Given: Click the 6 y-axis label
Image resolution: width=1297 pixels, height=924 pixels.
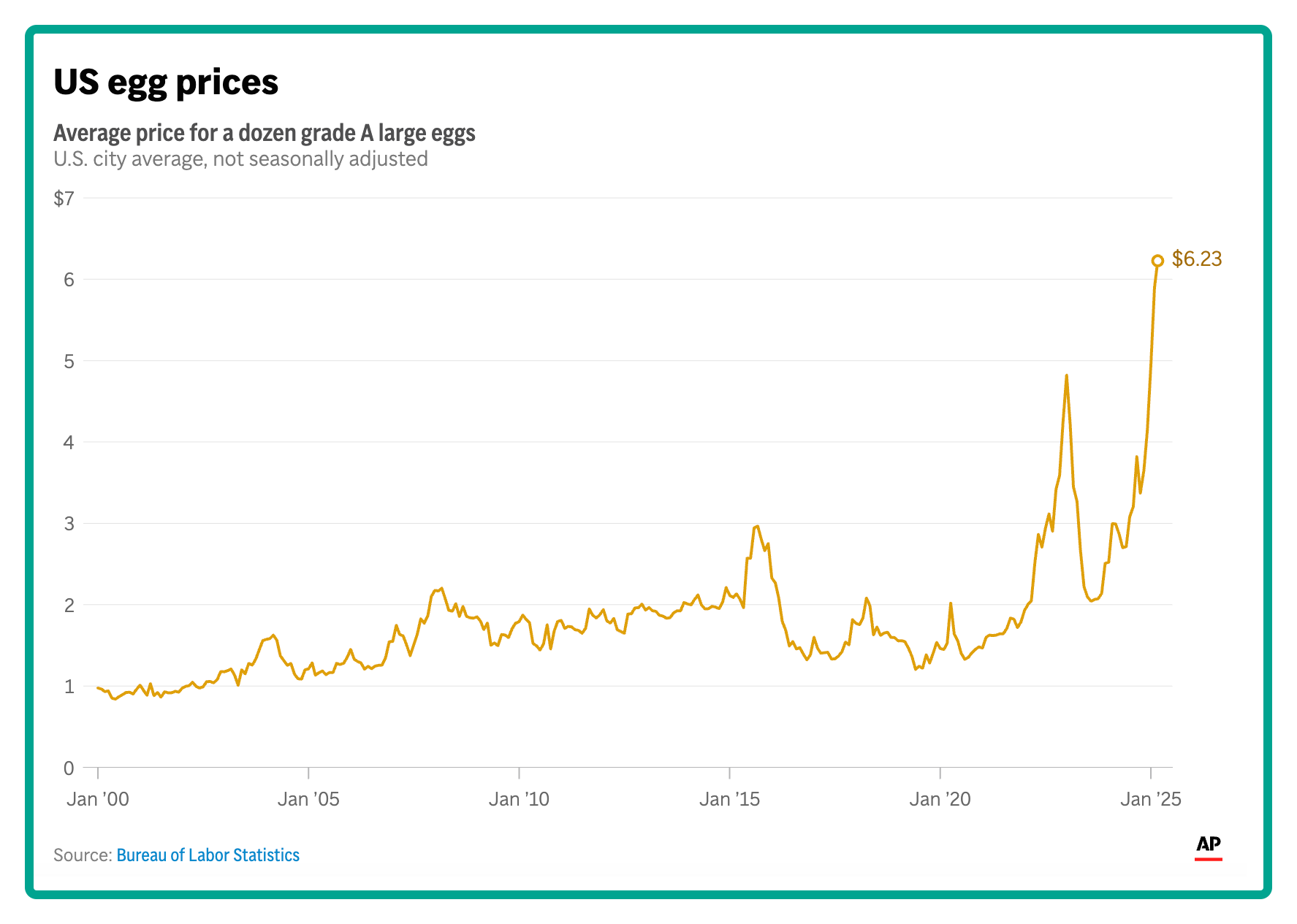Looking at the screenshot, I should pos(69,280).
